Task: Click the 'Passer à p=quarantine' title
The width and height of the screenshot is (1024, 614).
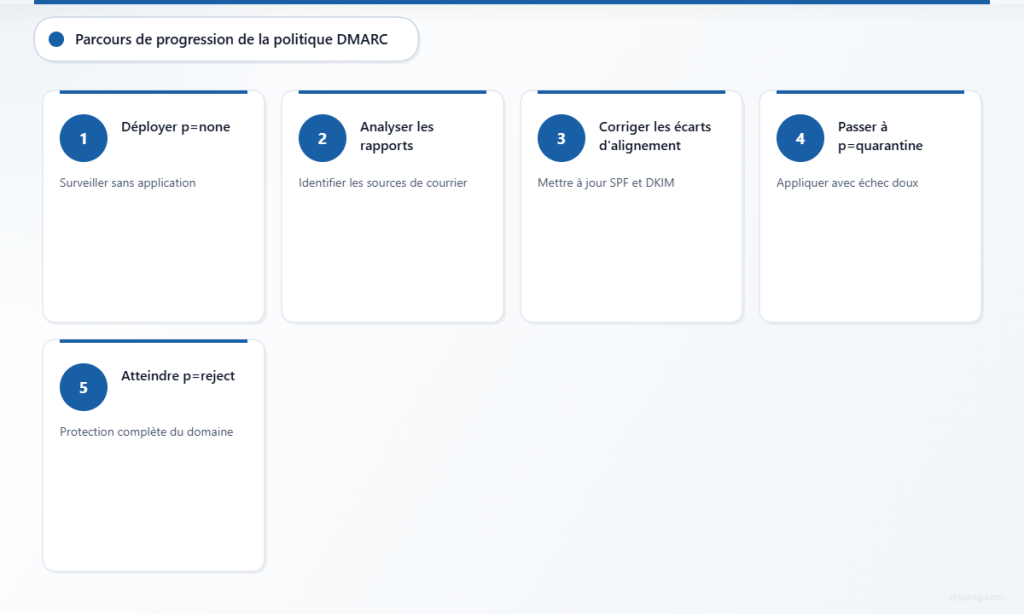Action: coord(880,136)
